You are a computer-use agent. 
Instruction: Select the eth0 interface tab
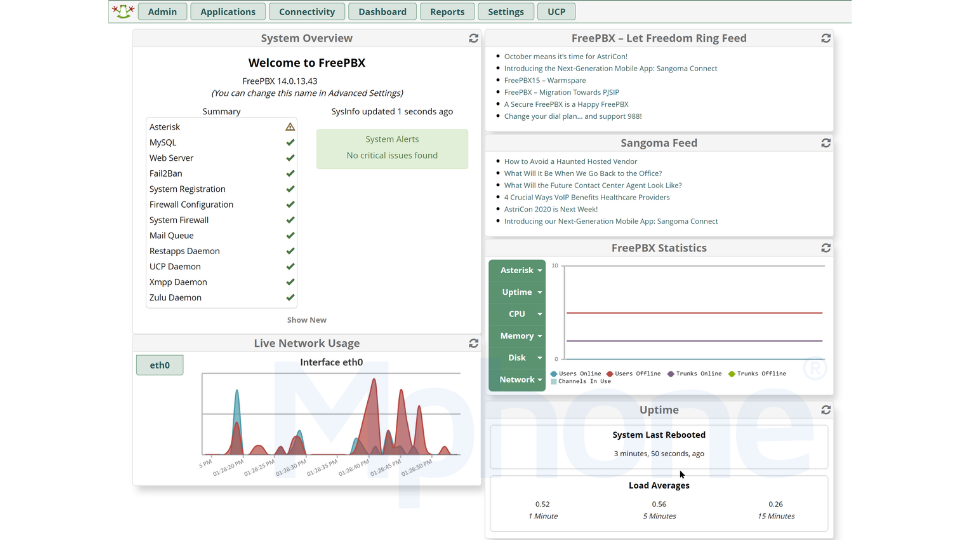click(160, 365)
